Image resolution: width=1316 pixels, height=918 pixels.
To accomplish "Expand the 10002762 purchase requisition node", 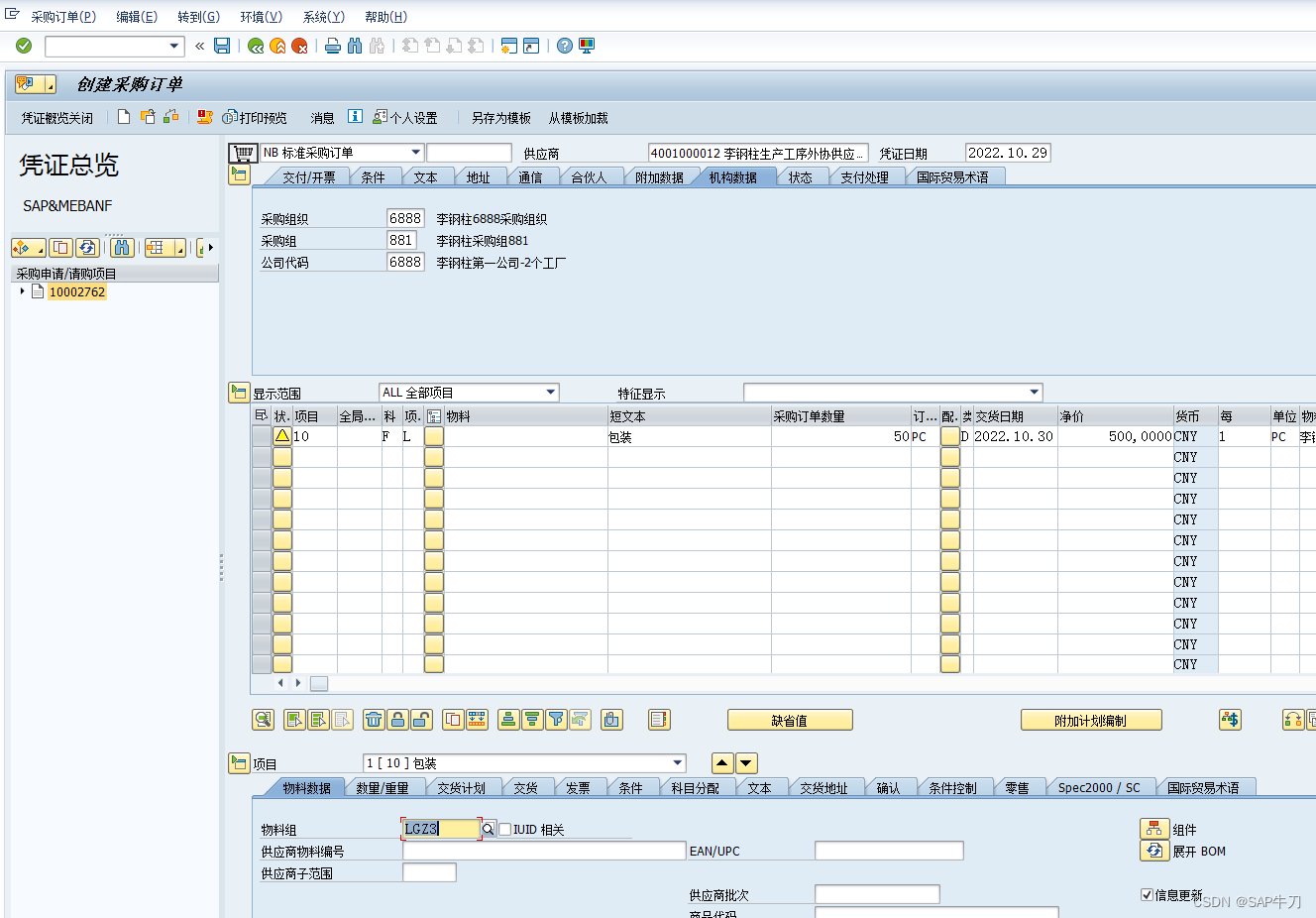I will 22,291.
